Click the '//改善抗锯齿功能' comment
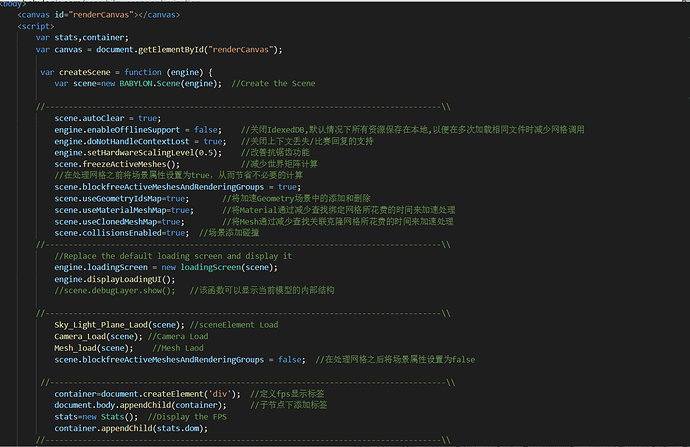Screen dimensions: 690x447 (x=275, y=153)
